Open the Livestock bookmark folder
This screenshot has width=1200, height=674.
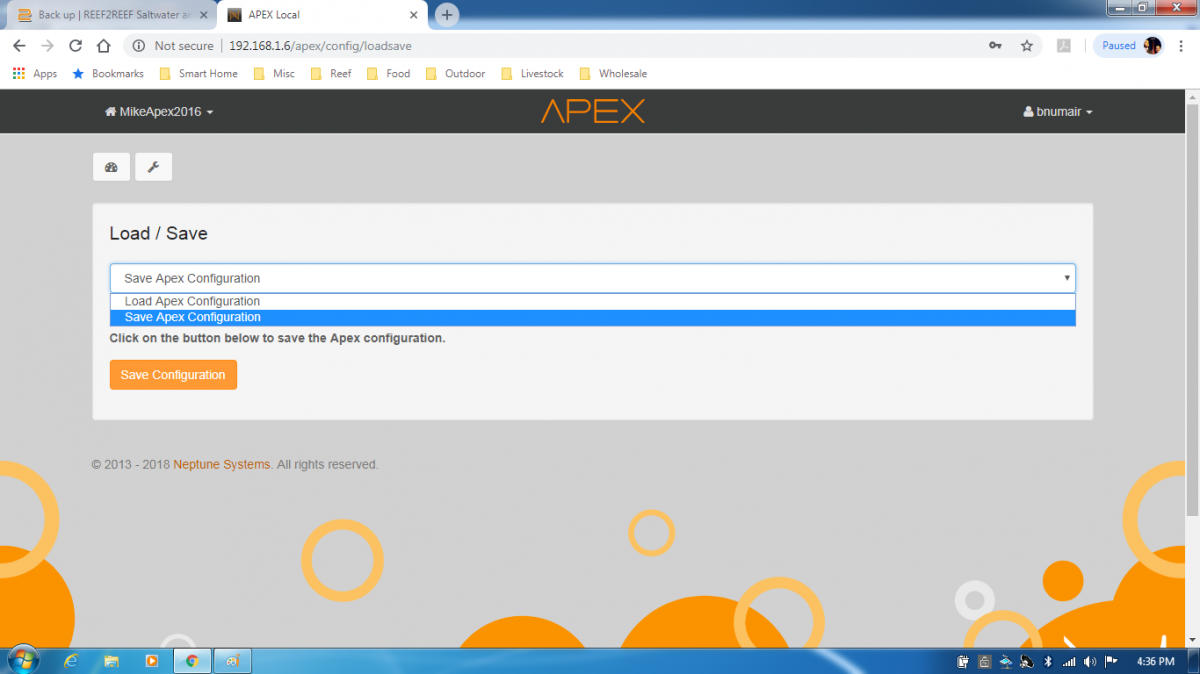(x=532, y=74)
